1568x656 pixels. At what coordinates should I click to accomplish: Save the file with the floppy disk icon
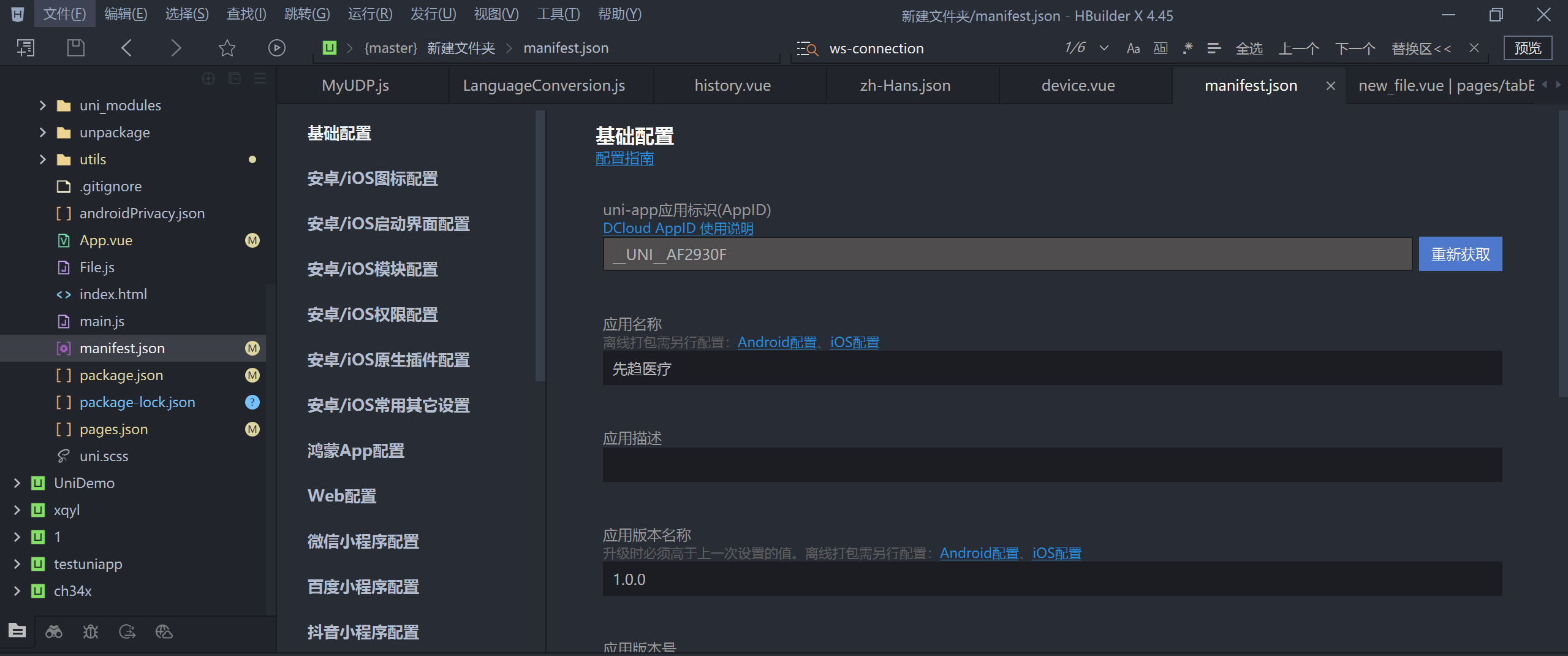[75, 47]
